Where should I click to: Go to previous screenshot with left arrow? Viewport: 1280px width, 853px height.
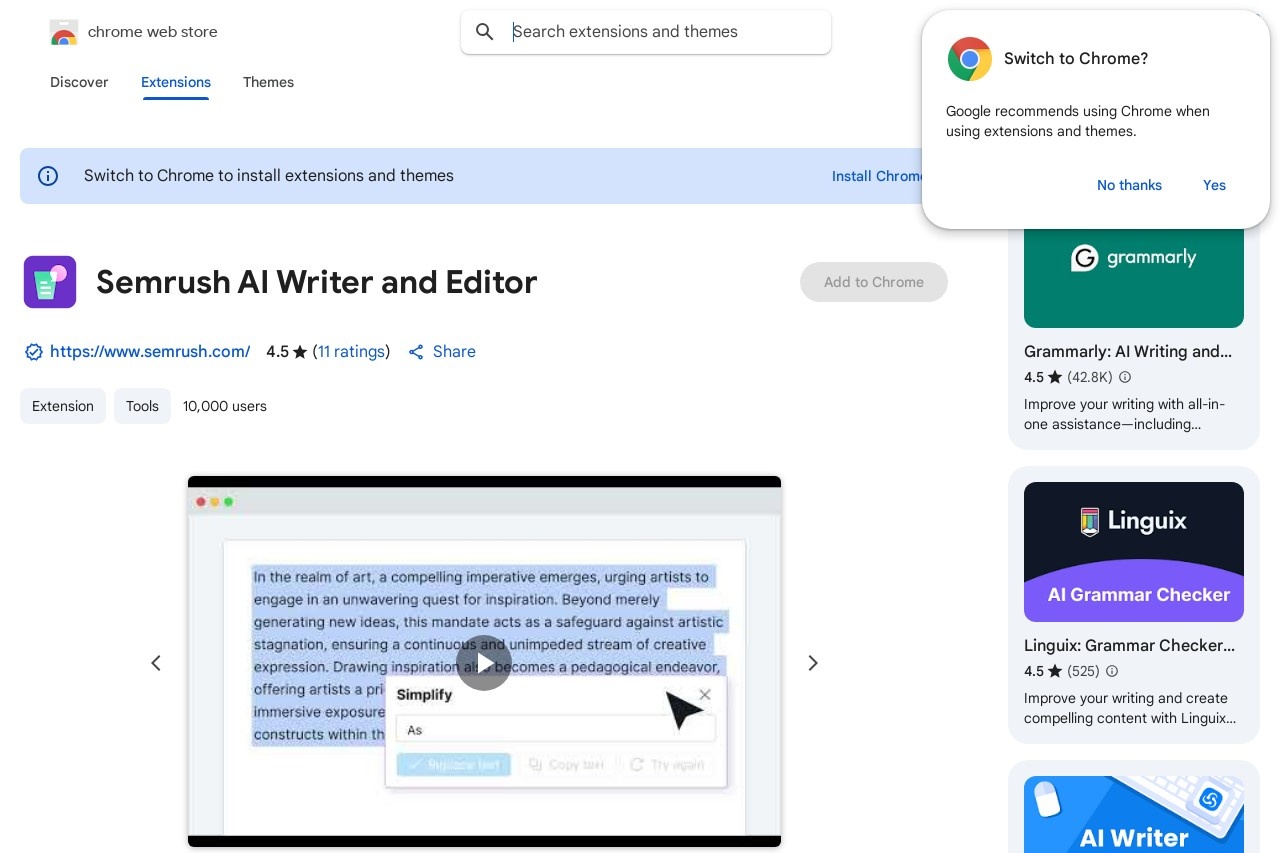[x=156, y=663]
